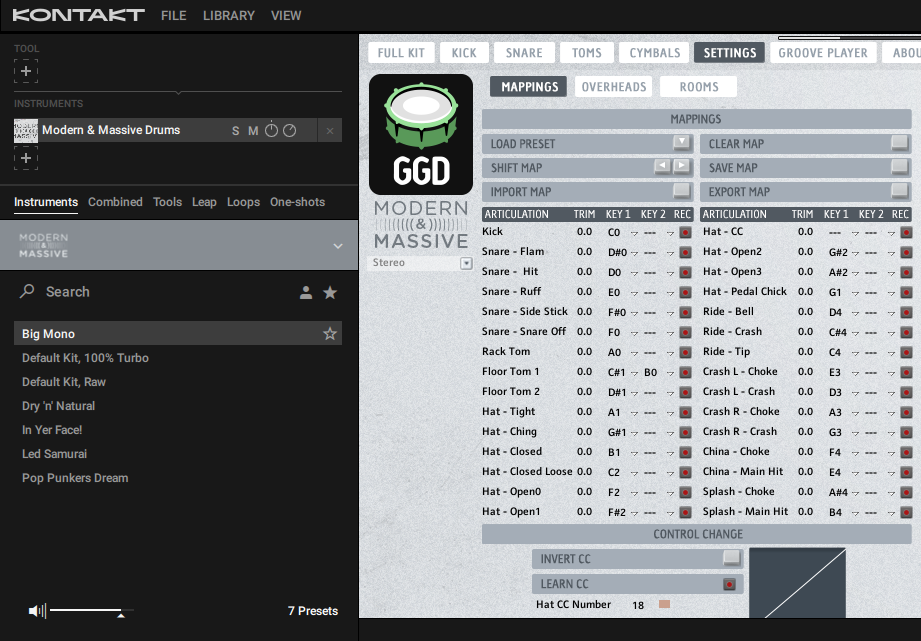921x641 pixels.
Task: Open the KEY 1 dropdown for Hat - Tight
Action: point(634,413)
